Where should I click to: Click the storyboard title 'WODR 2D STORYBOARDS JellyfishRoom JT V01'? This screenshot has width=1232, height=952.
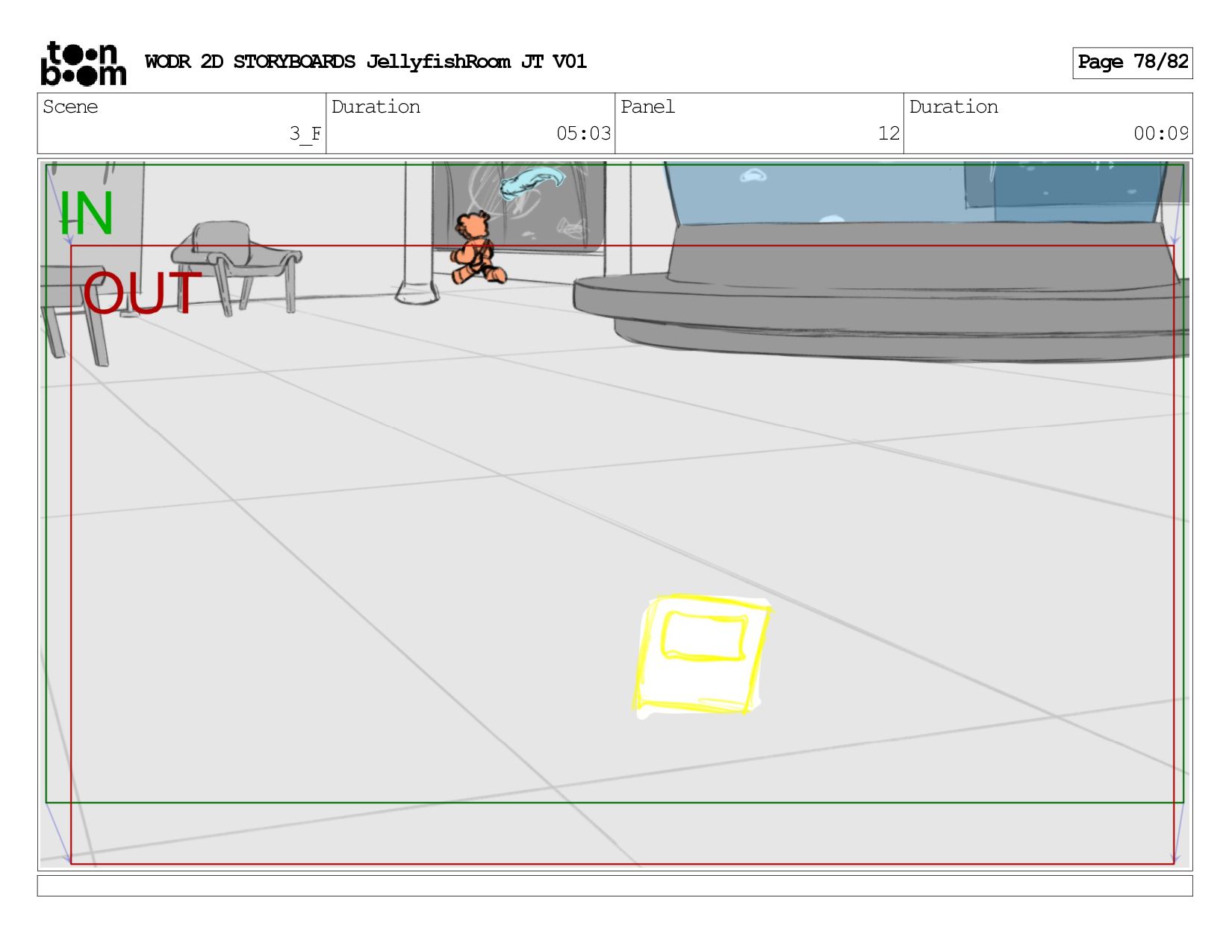tap(366, 62)
